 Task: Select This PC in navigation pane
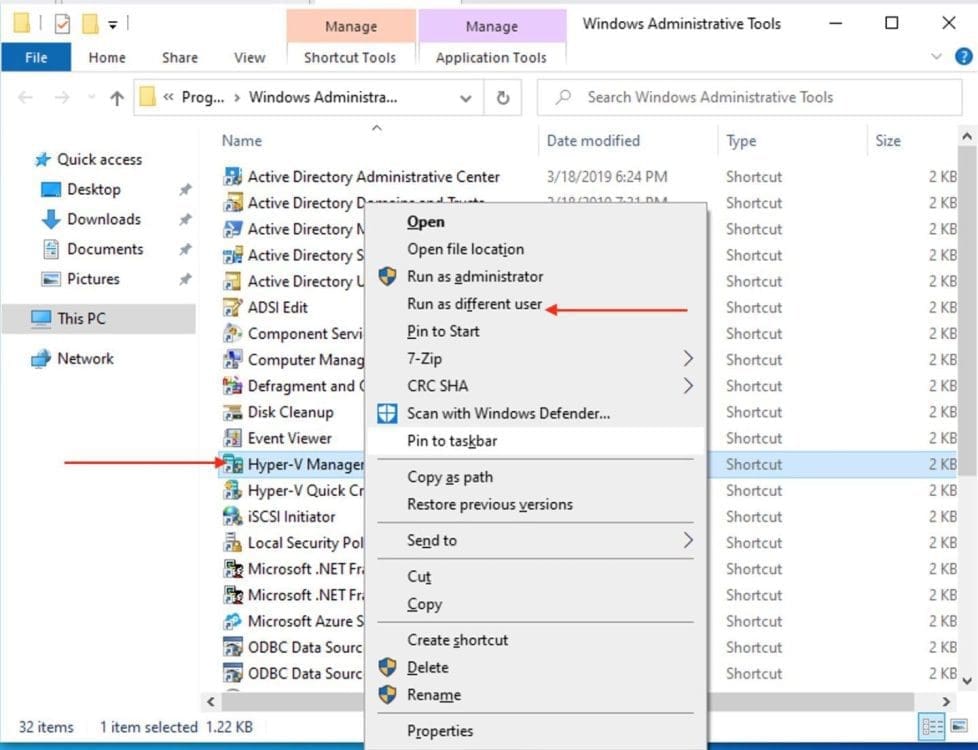(81, 318)
